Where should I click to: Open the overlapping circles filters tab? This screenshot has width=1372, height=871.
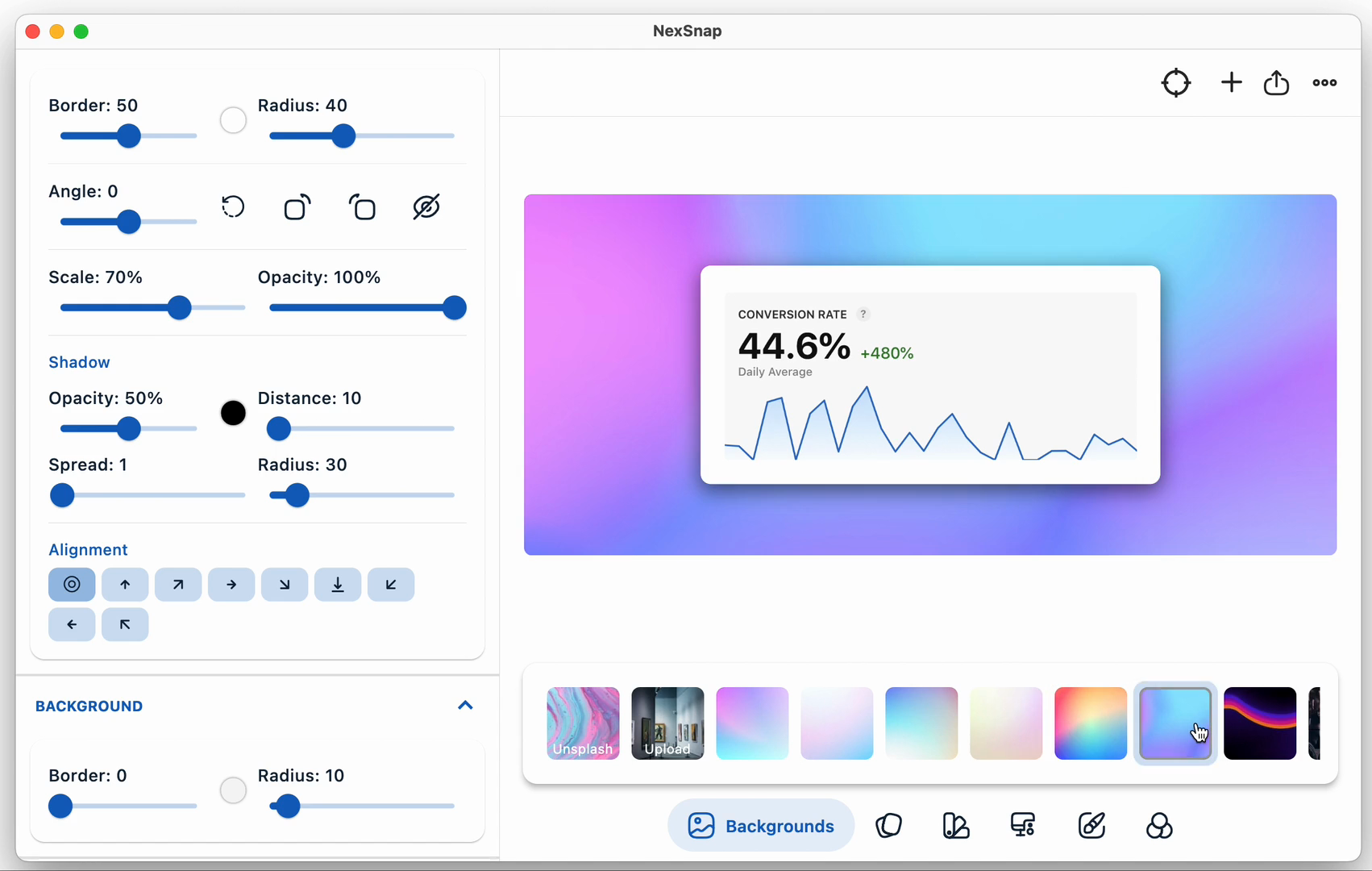coord(1159,826)
